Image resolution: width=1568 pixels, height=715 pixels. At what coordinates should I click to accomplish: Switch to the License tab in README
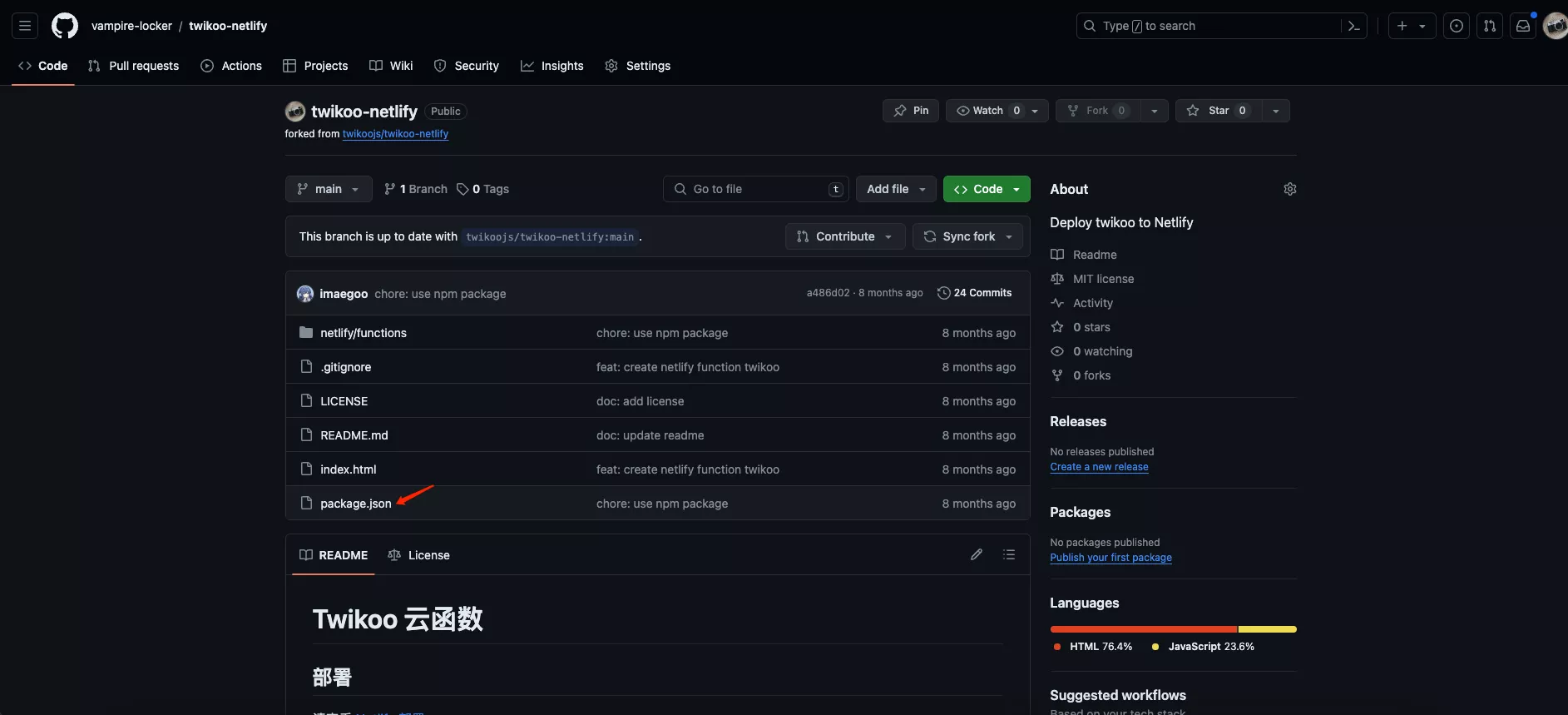pos(419,555)
